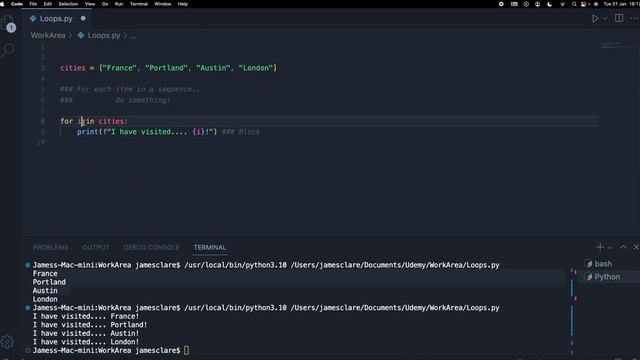This screenshot has width=640, height=360.
Task: Click the 'Austin' line in first terminal output
Action: coord(45,291)
